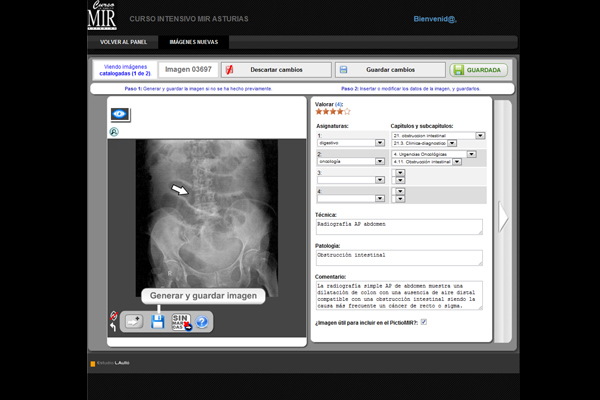Go to next image with right arrow
Screen dimensions: 600x400
tap(503, 217)
